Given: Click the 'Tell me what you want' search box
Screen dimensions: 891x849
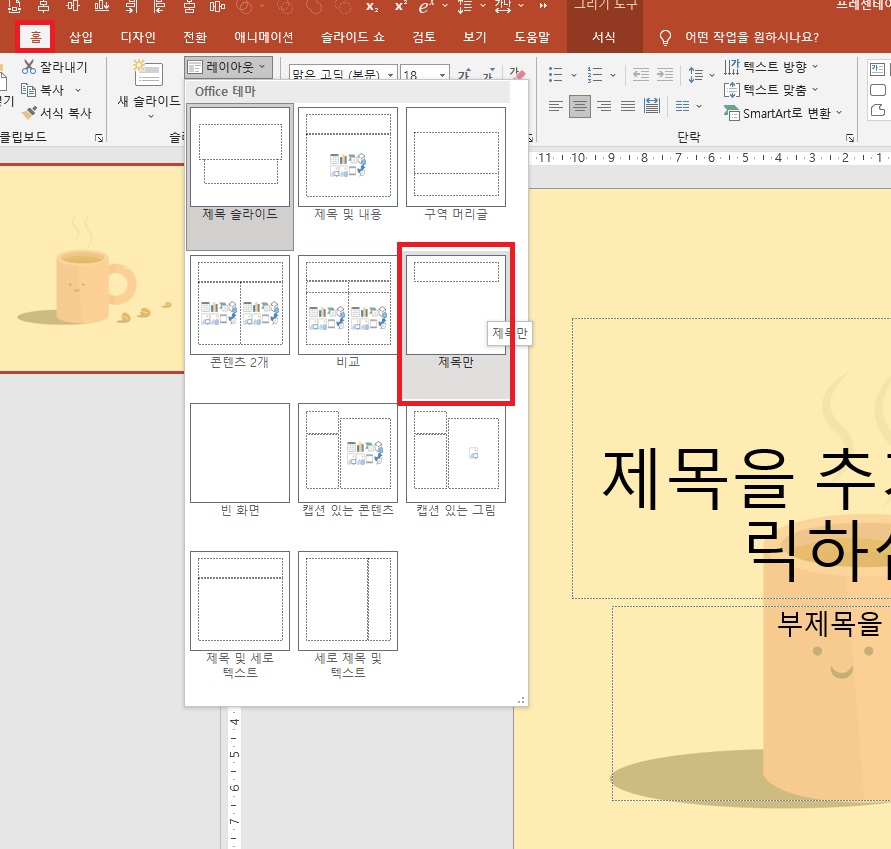Looking at the screenshot, I should click(752, 38).
